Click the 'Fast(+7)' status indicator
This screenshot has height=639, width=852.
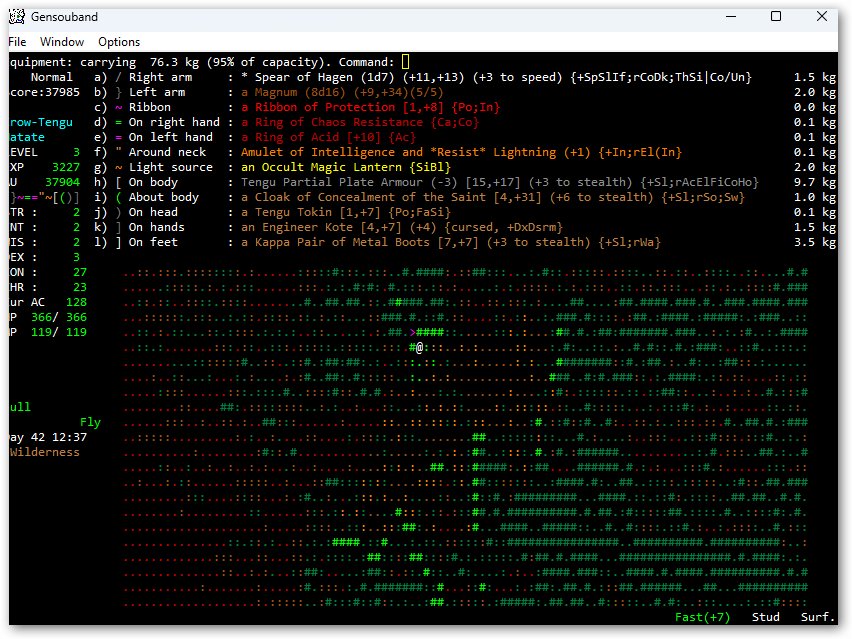tap(702, 617)
